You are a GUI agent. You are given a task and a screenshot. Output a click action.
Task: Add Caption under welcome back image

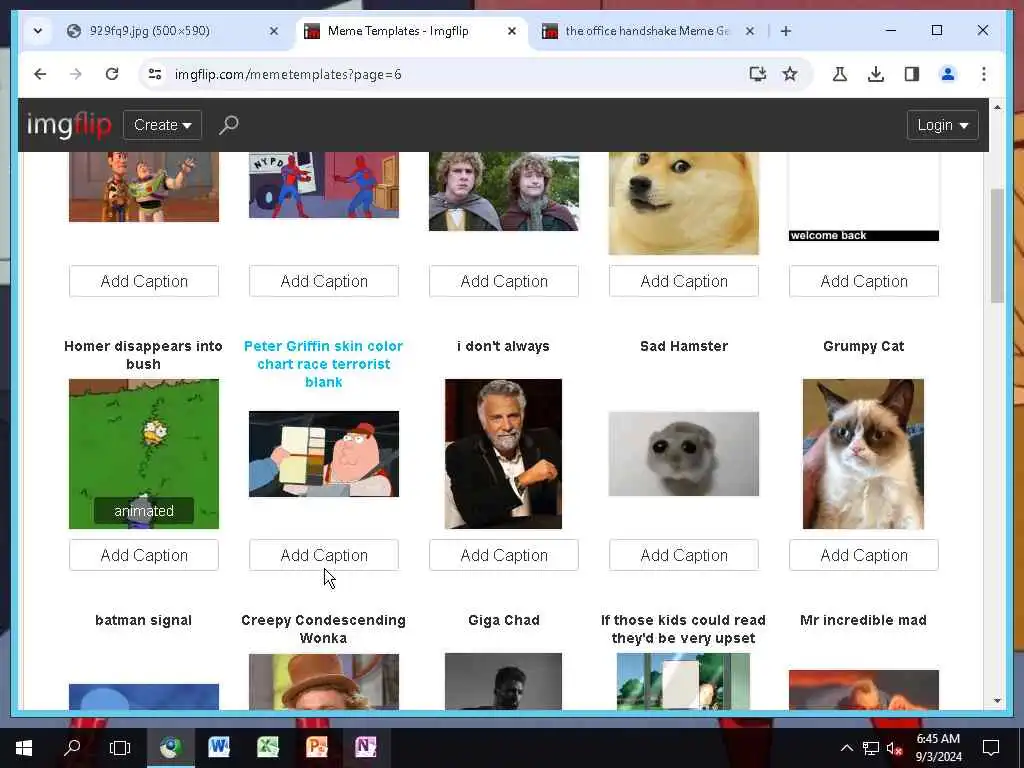pos(864,281)
